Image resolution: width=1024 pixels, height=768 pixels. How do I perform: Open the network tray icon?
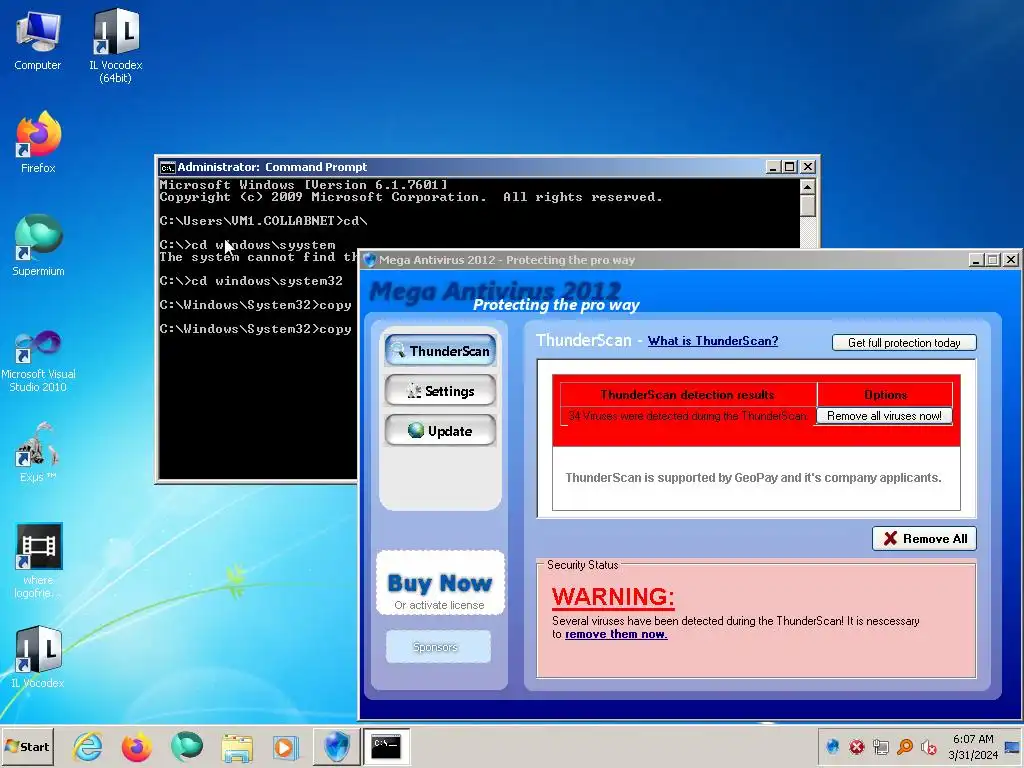pyautogui.click(x=880, y=746)
